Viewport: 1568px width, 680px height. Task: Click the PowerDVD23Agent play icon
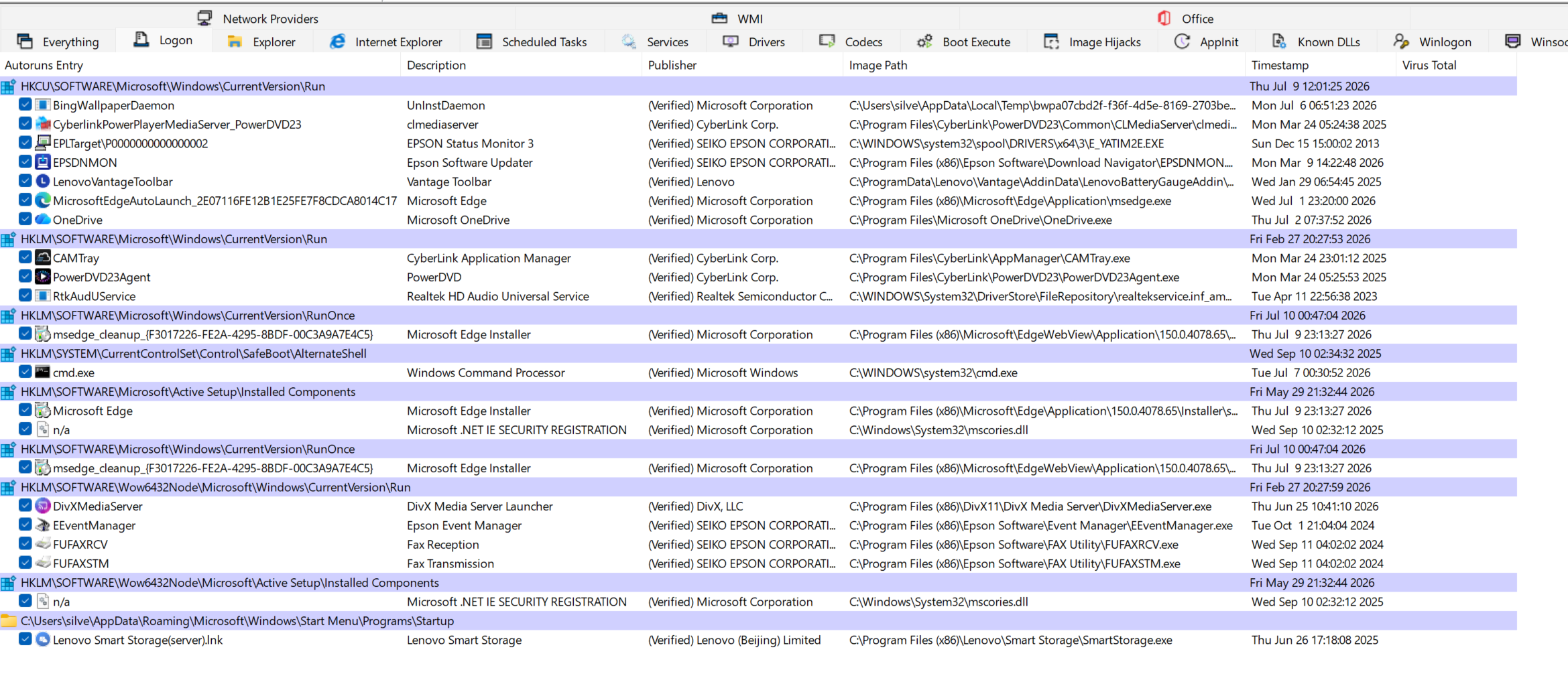43,276
